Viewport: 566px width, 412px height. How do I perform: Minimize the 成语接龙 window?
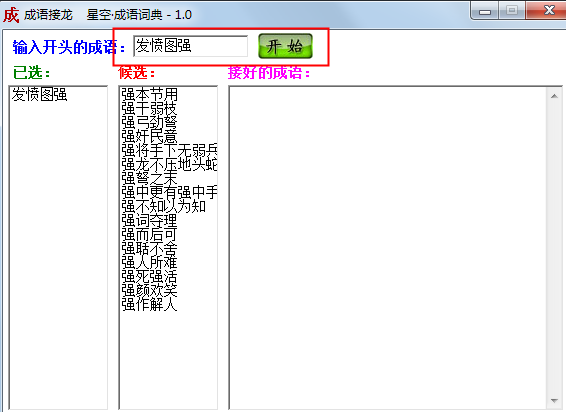(485, 11)
